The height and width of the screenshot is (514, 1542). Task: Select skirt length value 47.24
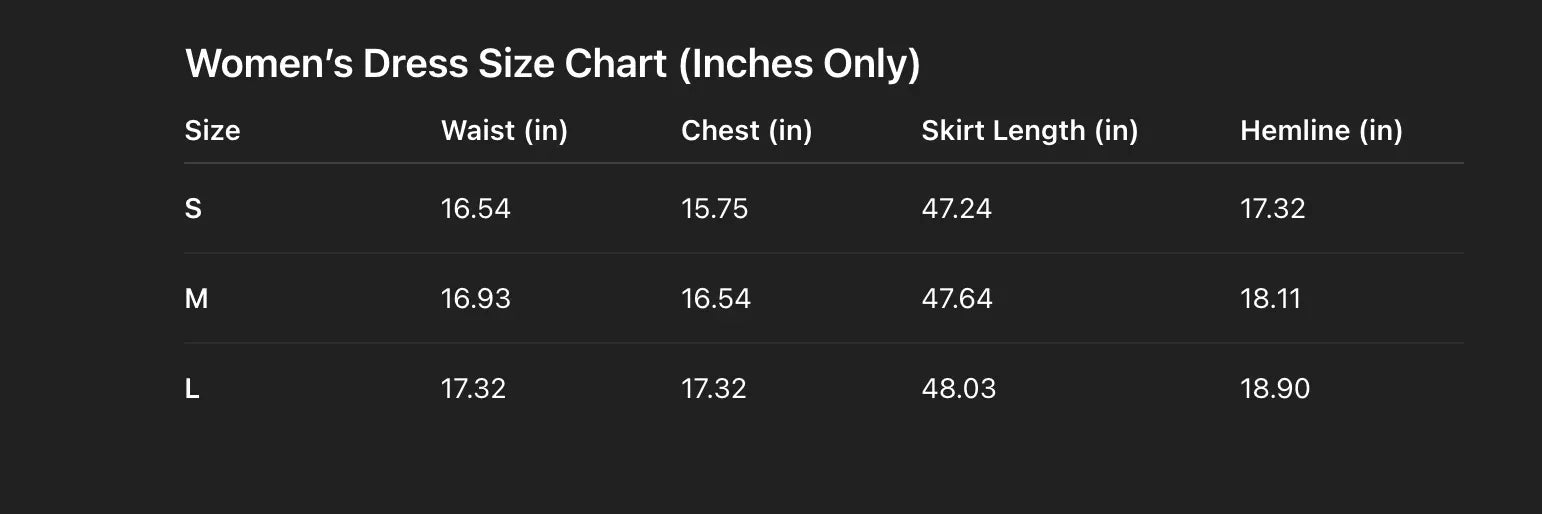[956, 209]
